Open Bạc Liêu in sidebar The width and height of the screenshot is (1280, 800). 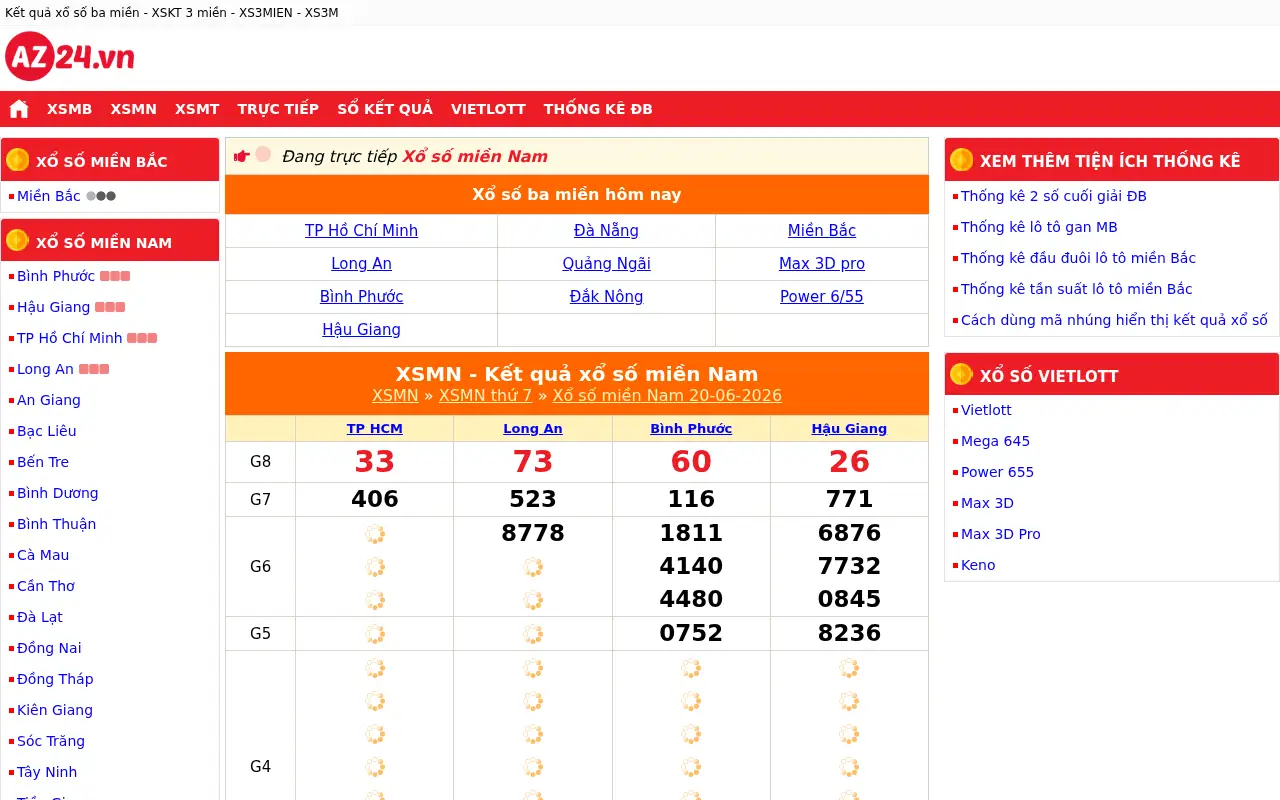point(47,431)
